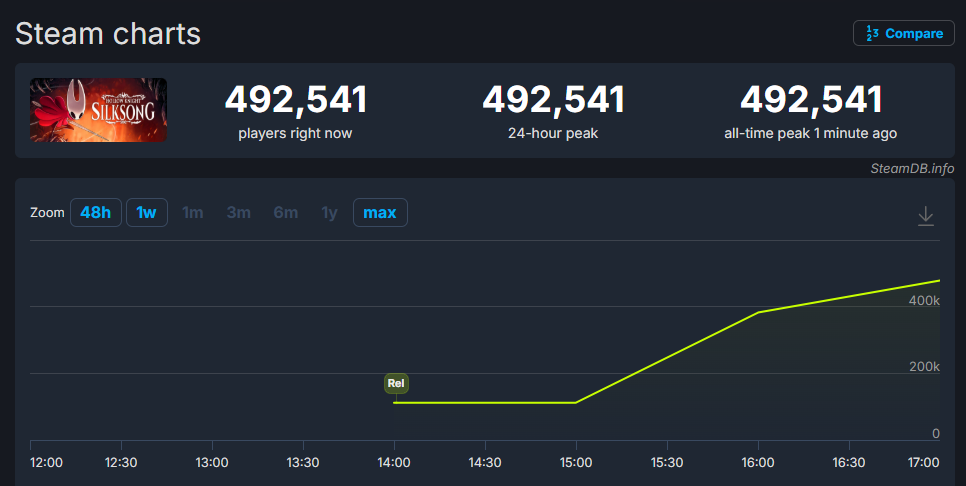This screenshot has height=486, width=966.
Task: Click the 13:00 x-axis label
Action: pyautogui.click(x=212, y=463)
